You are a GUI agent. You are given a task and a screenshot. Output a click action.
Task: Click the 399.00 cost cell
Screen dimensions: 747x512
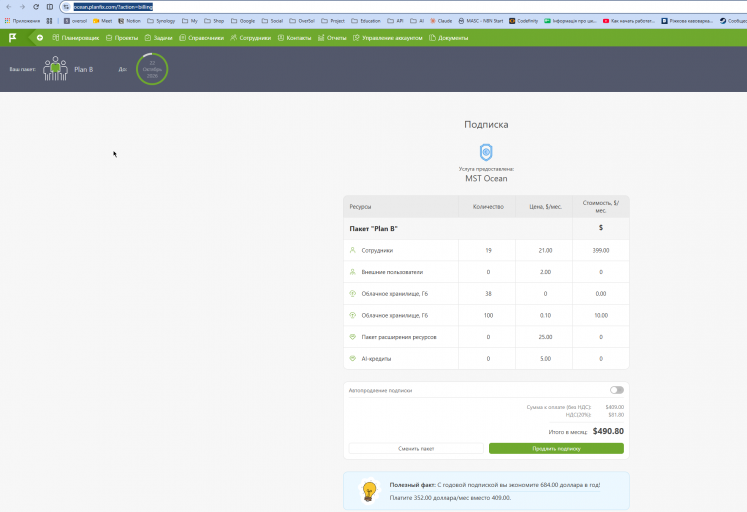click(601, 251)
